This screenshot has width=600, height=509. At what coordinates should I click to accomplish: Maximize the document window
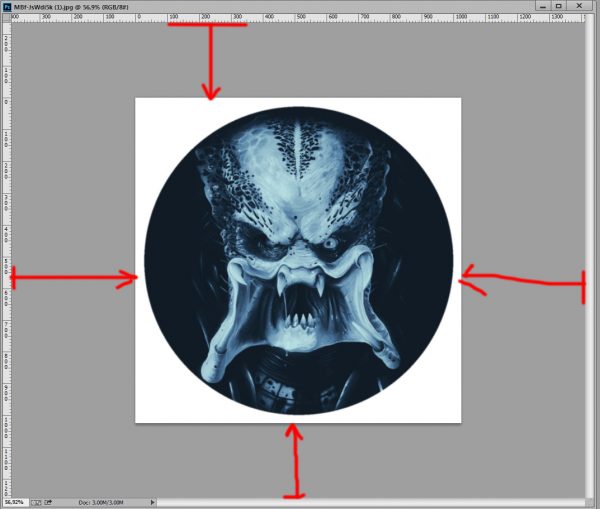tap(559, 6)
